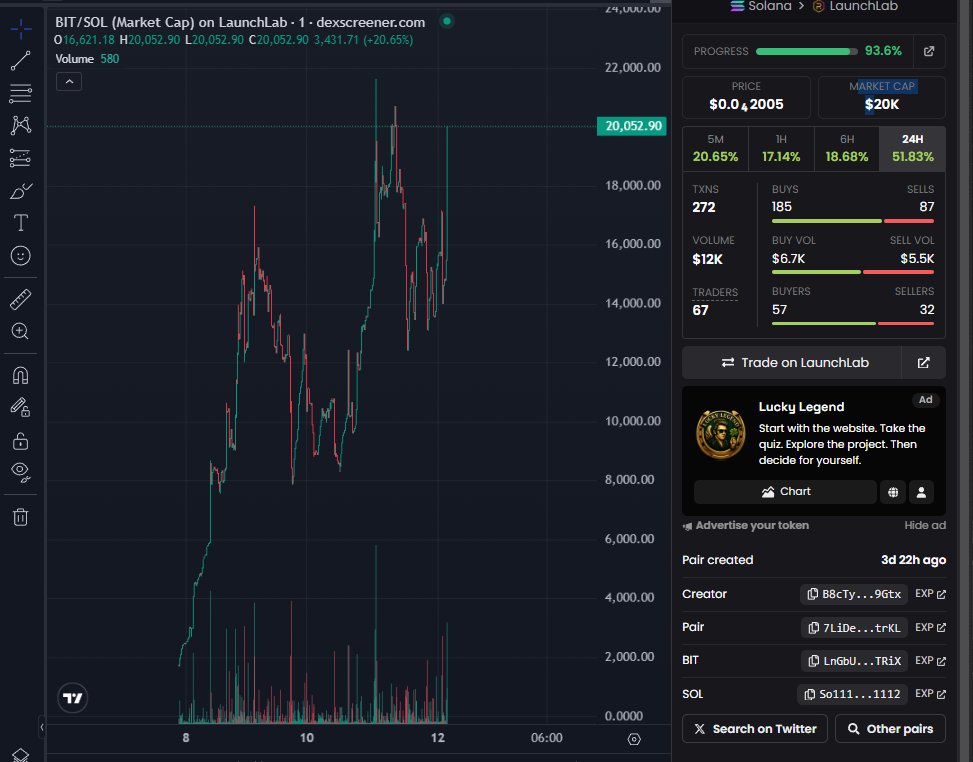Click the TRADERS underlined label
Image resolution: width=973 pixels, height=762 pixels.
715,292
